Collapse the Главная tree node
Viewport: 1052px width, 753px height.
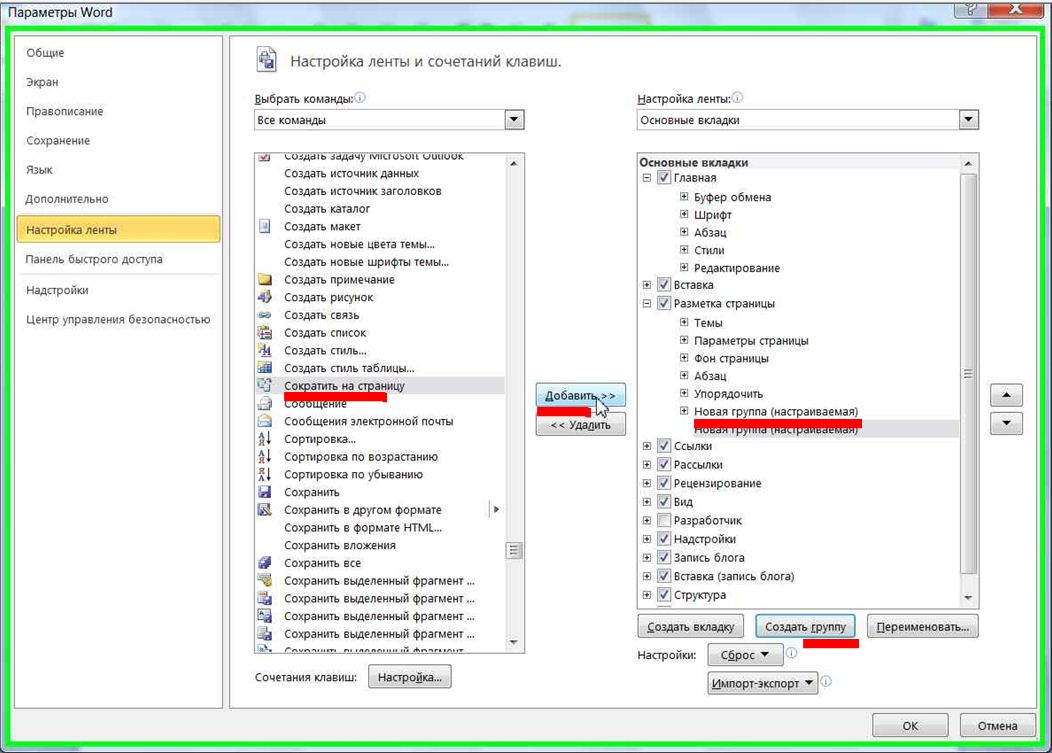(x=647, y=178)
